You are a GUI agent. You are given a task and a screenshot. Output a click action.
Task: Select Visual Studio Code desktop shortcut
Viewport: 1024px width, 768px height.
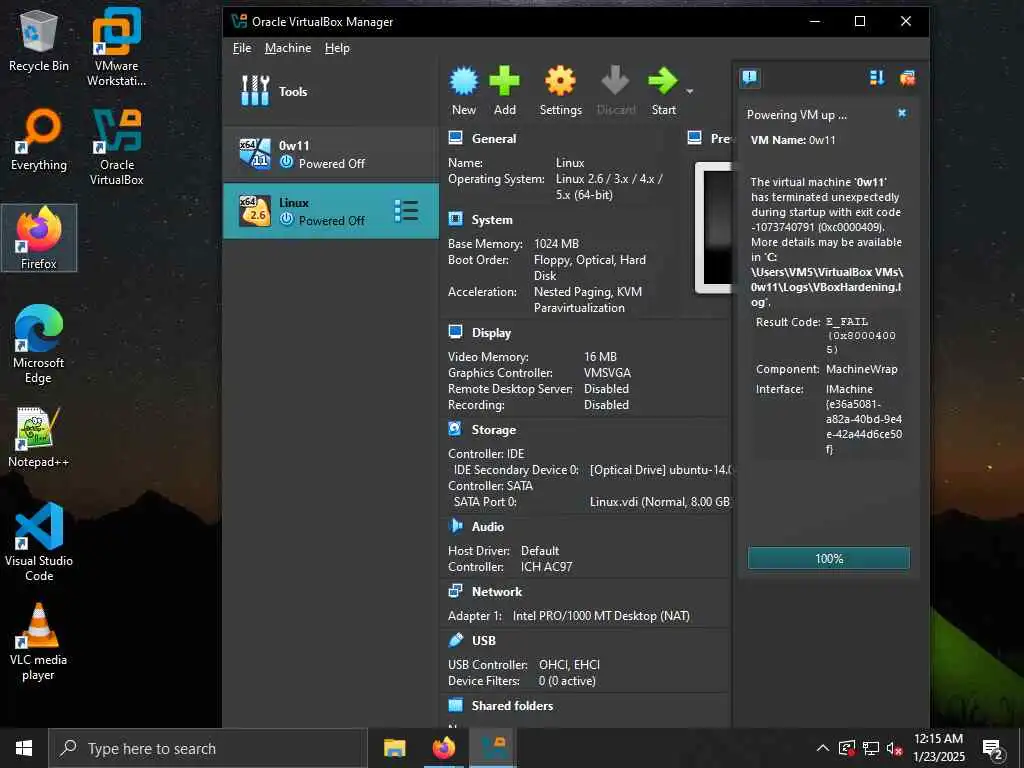pos(39,541)
